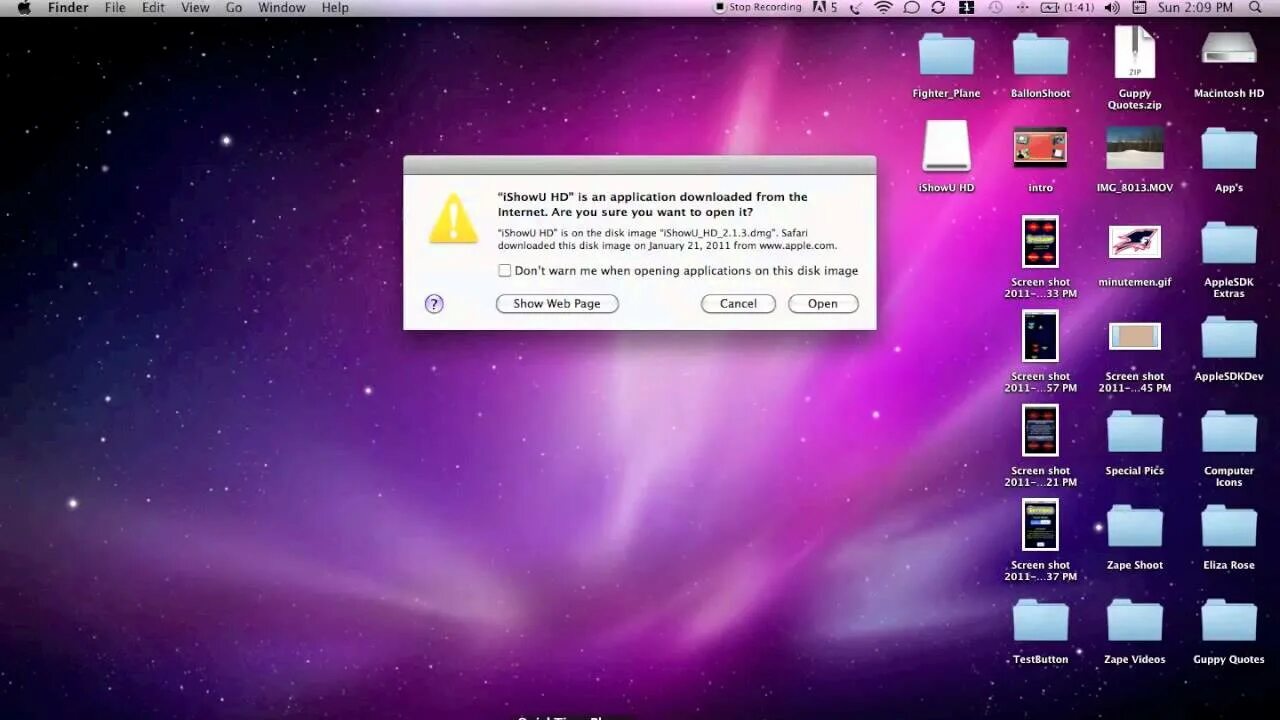The width and height of the screenshot is (1280, 720).
Task: Open the Adobe updater menu bar icon
Action: pos(825,8)
